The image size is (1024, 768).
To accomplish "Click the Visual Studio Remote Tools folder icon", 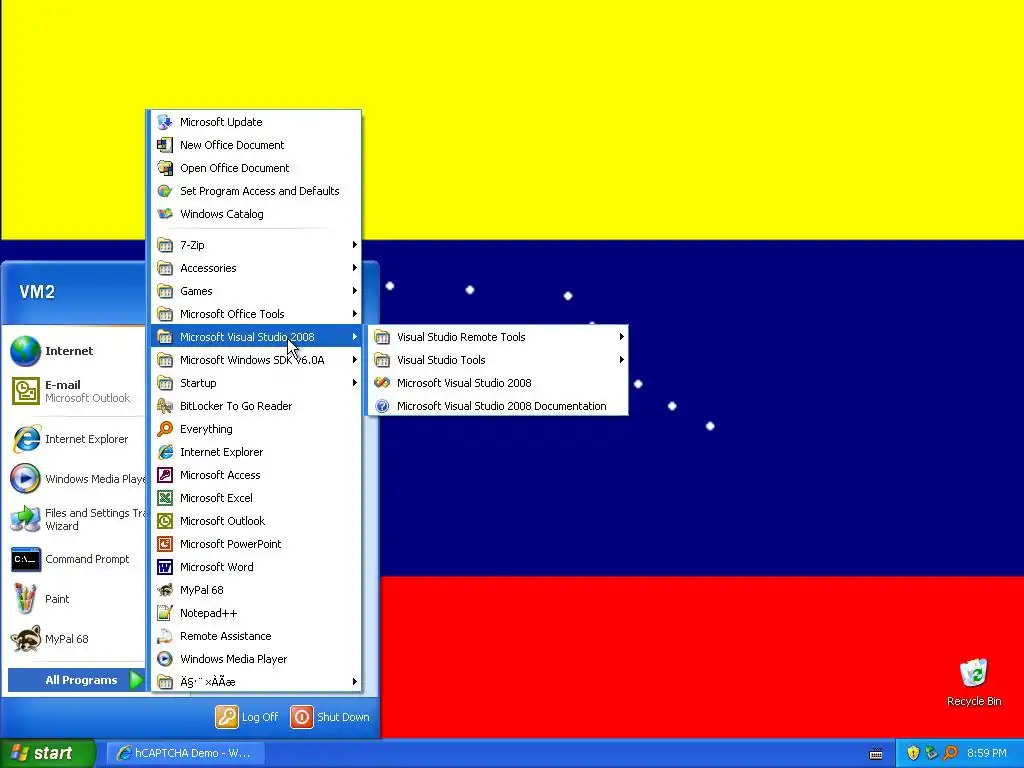I will pos(382,337).
